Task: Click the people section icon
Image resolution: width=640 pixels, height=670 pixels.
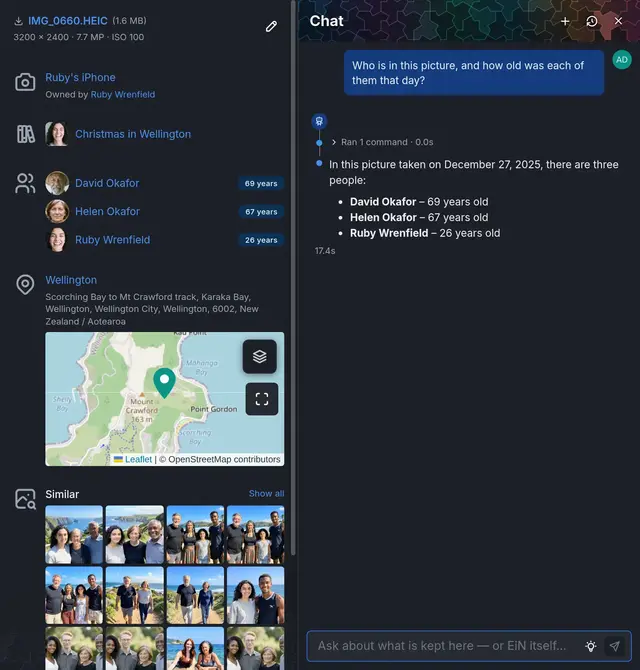Action: pyautogui.click(x=25, y=183)
